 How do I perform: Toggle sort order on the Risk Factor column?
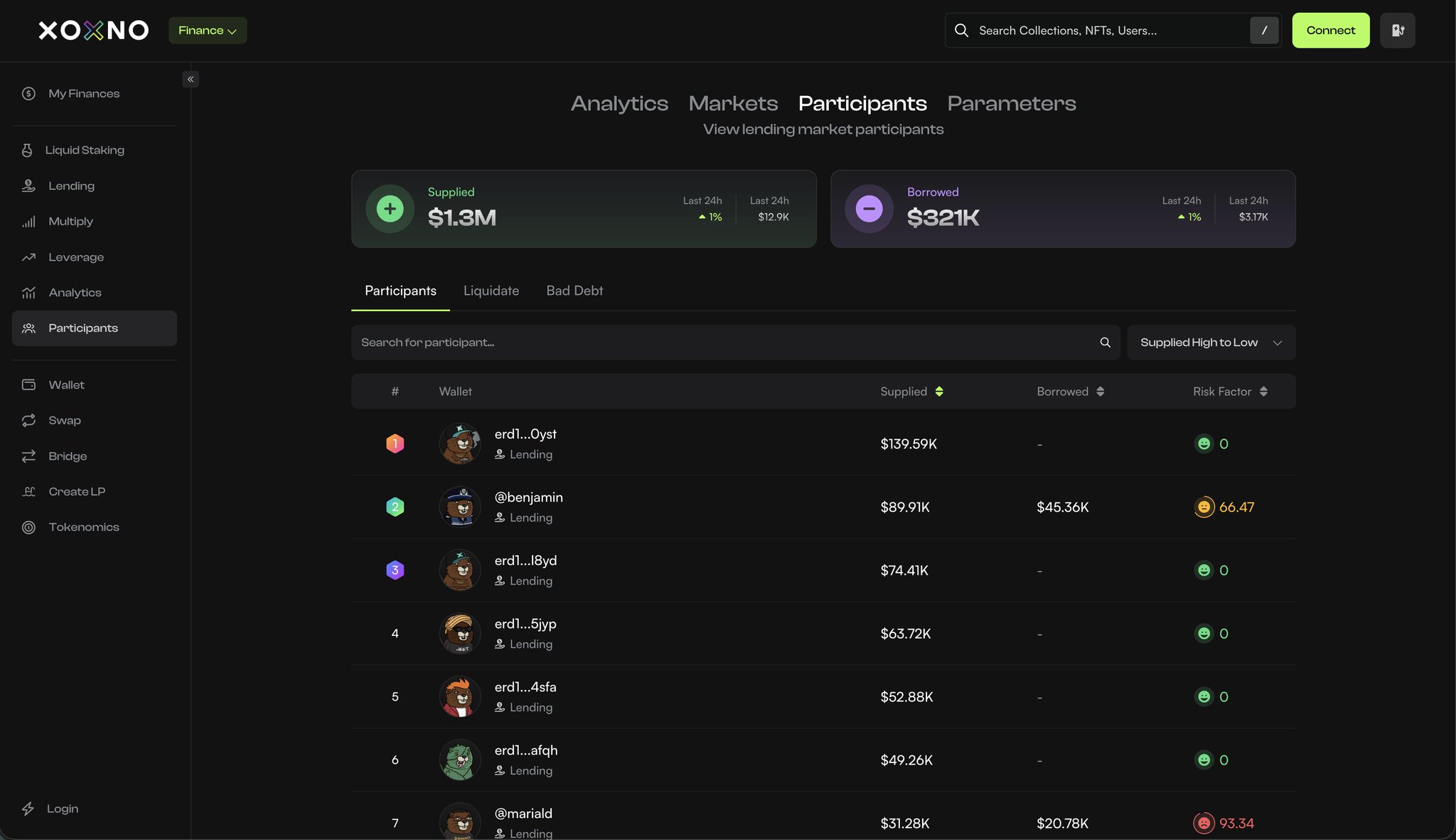1263,392
